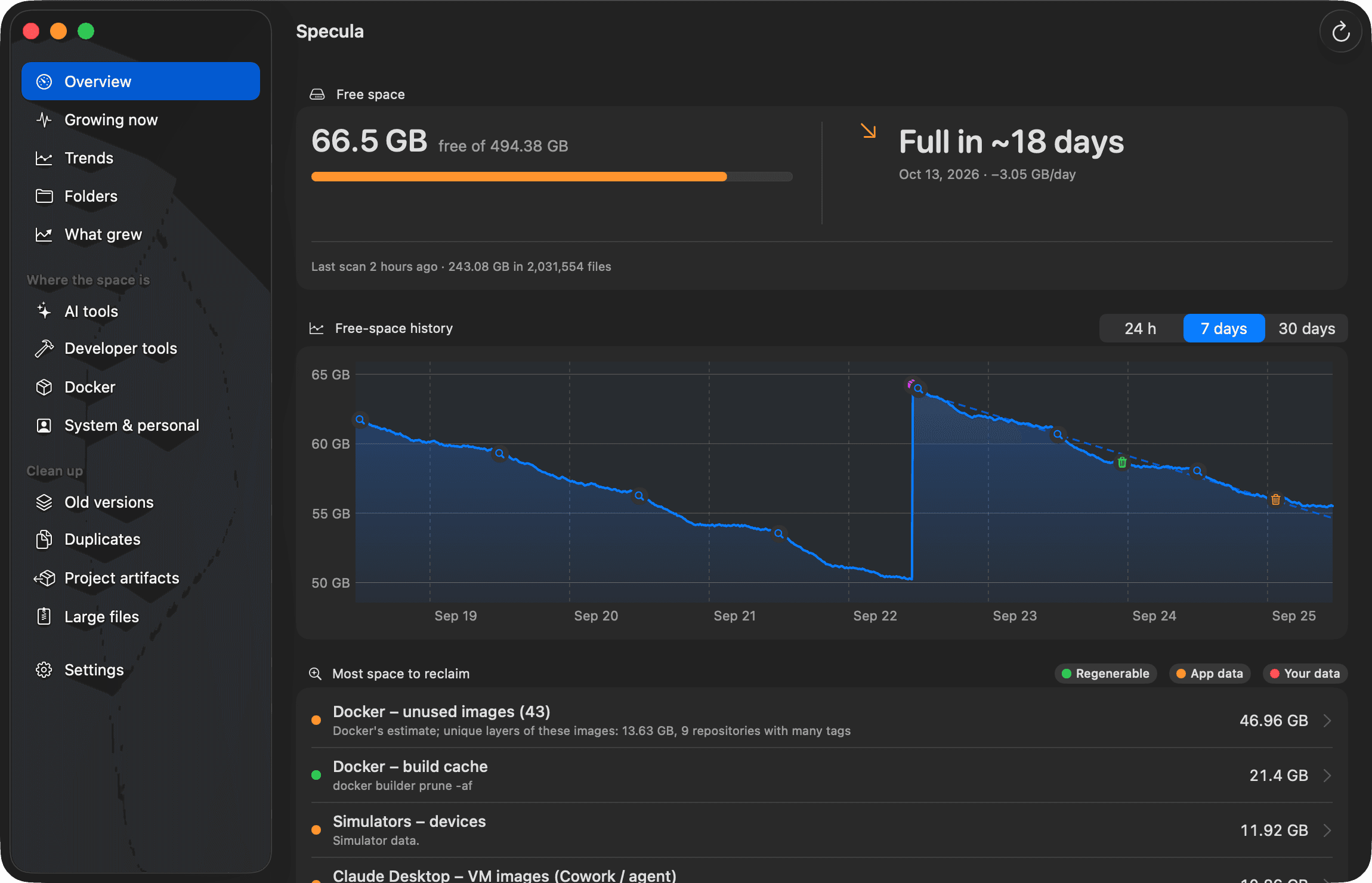This screenshot has height=883, width=1372.
Task: Click the Project artifacts box icon
Action: tap(44, 578)
